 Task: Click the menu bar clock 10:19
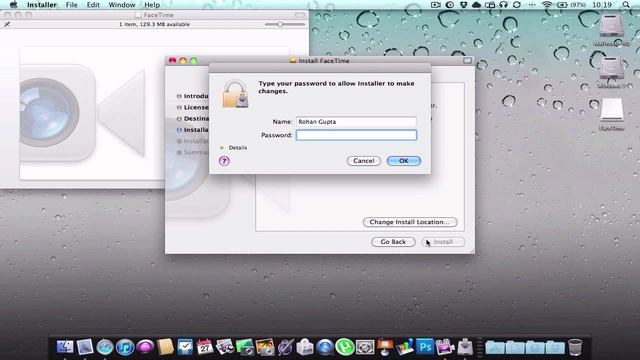[602, 5]
